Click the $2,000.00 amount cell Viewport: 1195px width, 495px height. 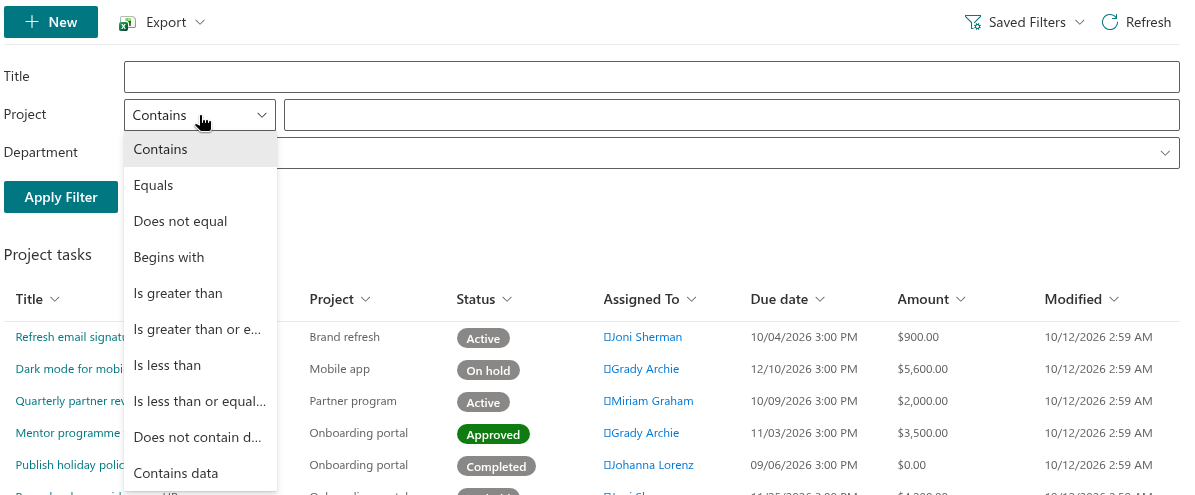click(x=923, y=401)
